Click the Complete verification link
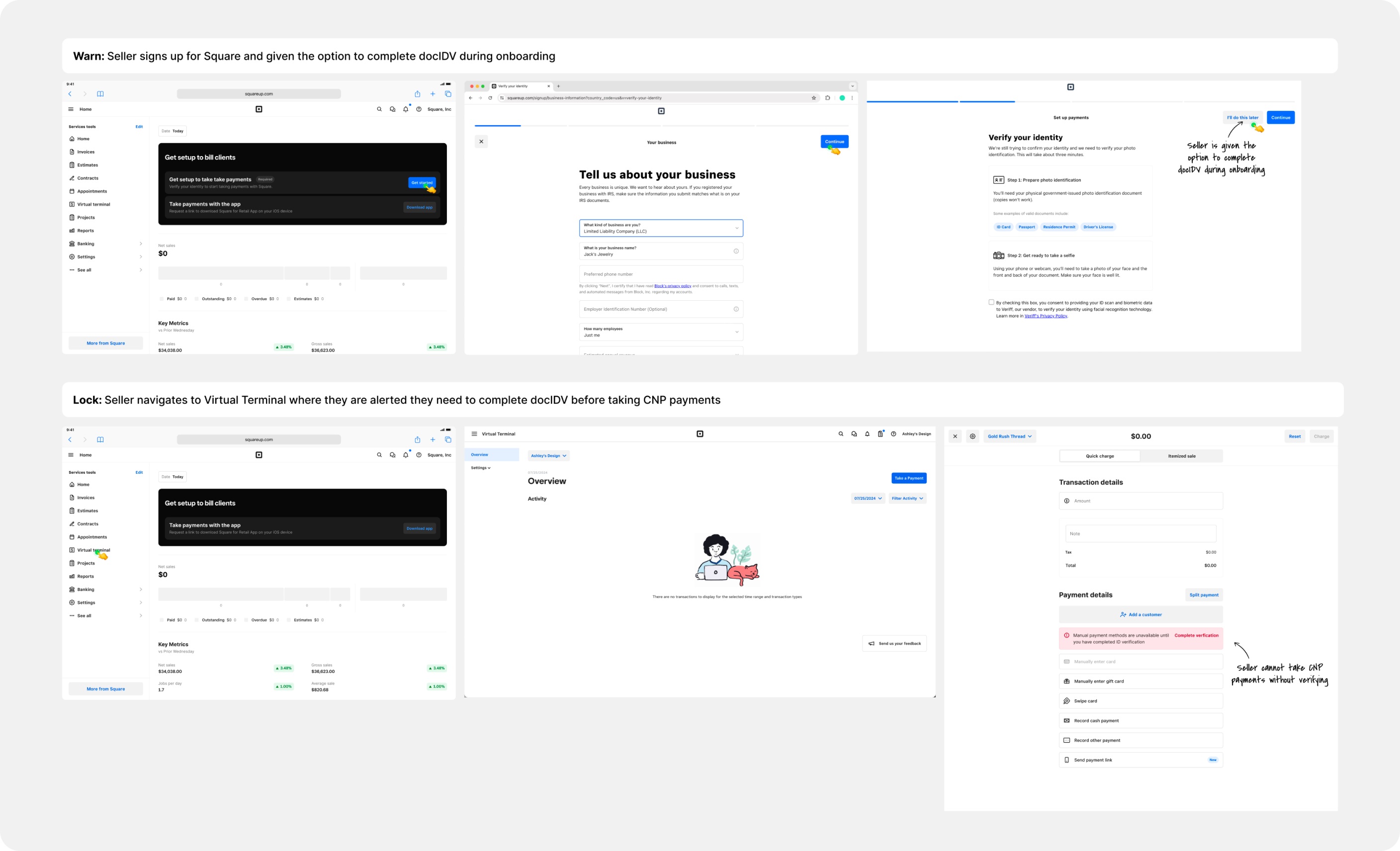 click(x=1197, y=635)
